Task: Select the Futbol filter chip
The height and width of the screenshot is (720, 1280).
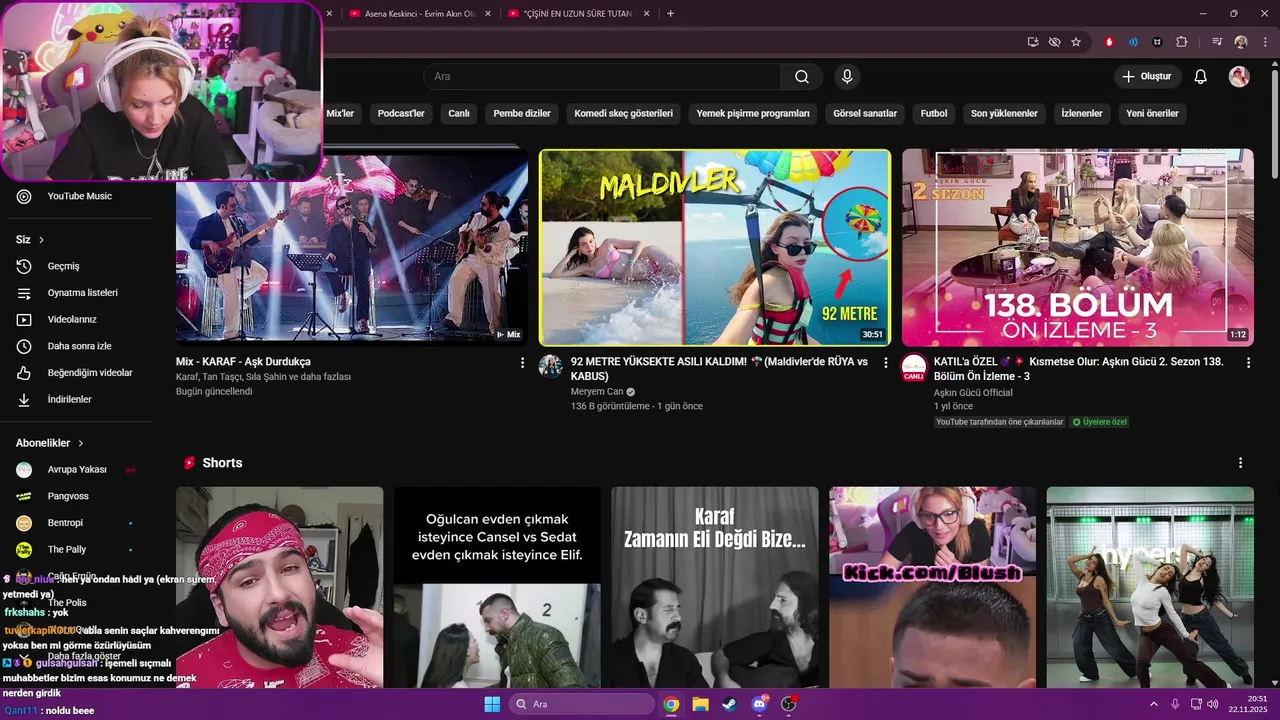Action: pos(934,114)
